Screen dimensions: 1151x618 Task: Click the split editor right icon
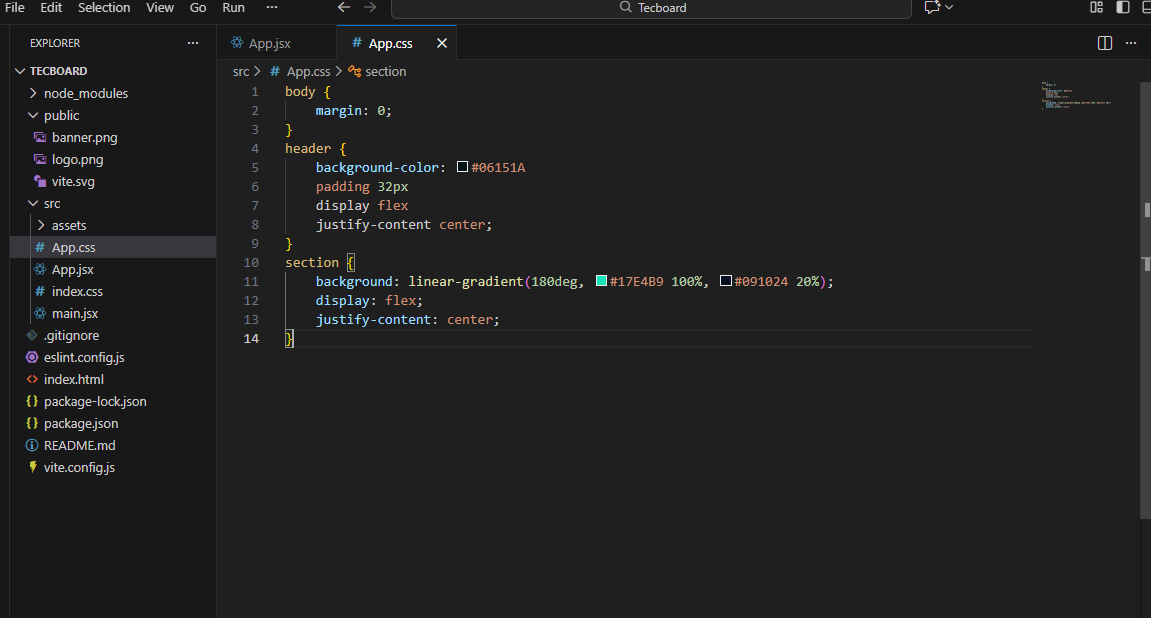1105,43
